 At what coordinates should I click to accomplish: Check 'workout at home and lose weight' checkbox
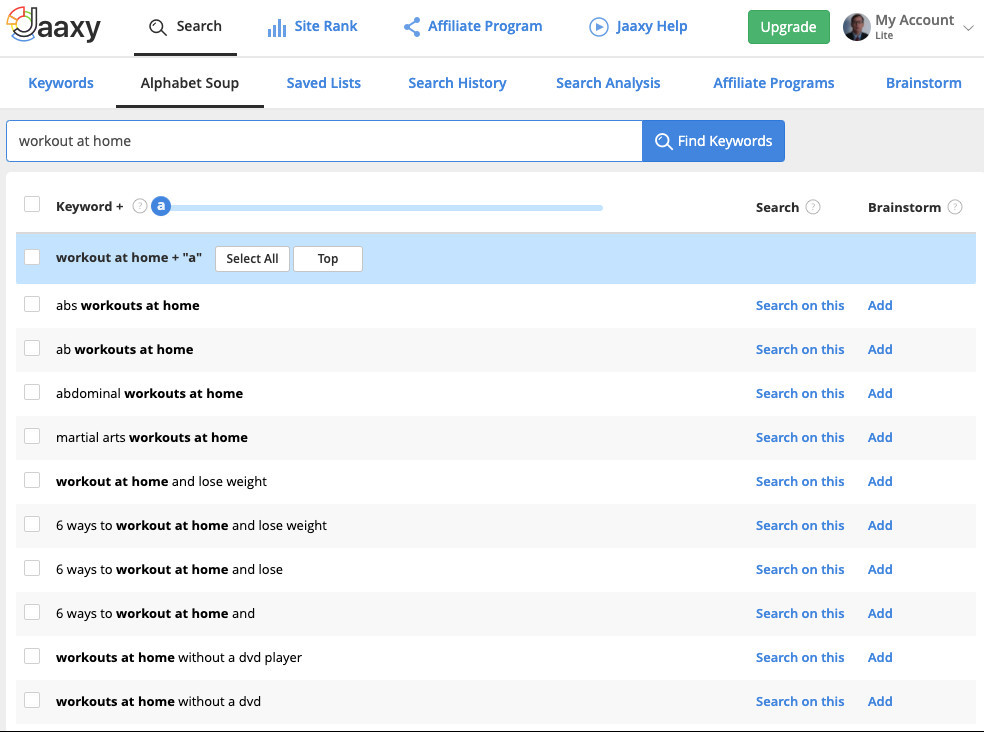coord(32,480)
